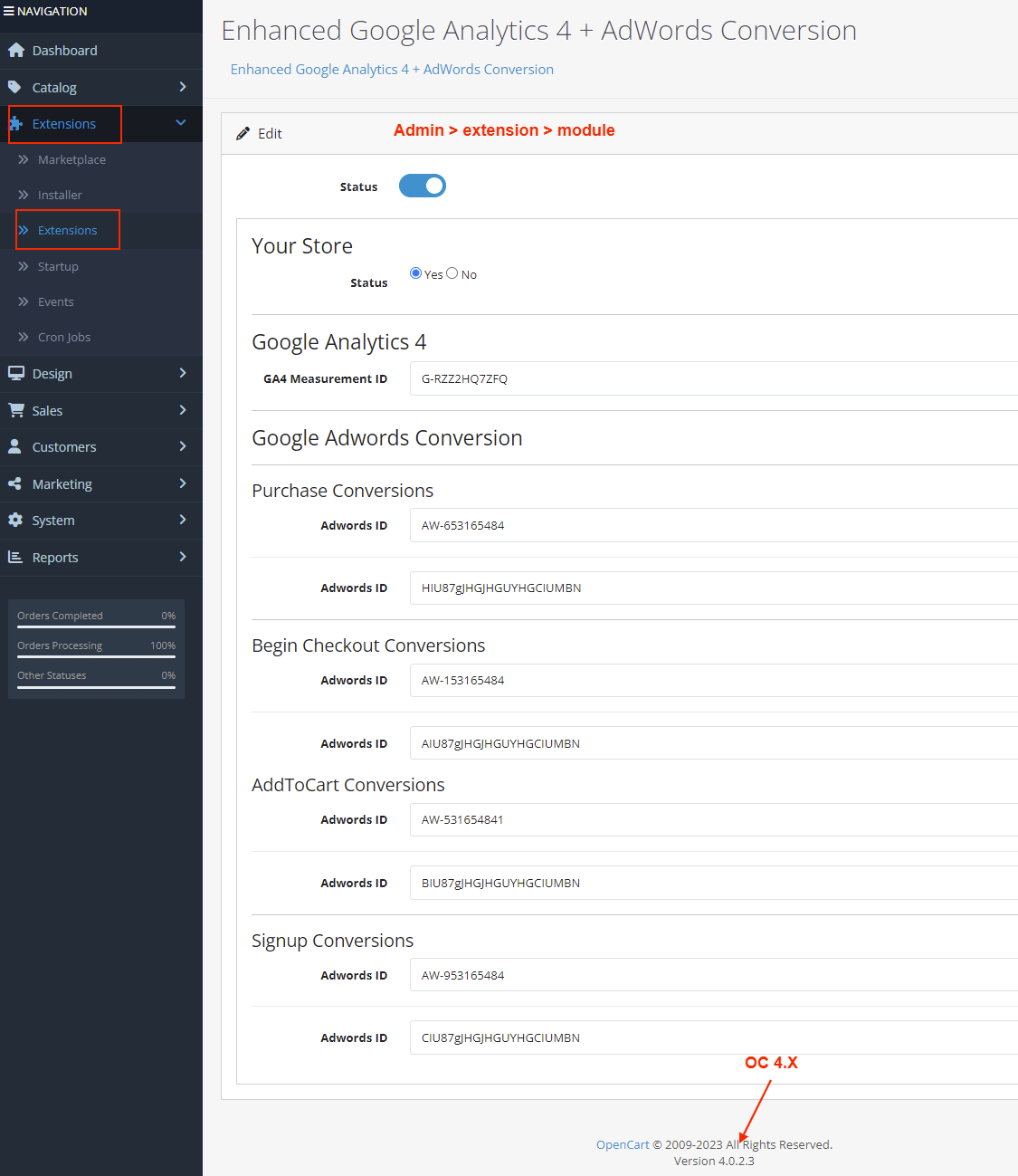
Task: Focus Signup Conversions AW-953165484 field
Action: point(714,975)
